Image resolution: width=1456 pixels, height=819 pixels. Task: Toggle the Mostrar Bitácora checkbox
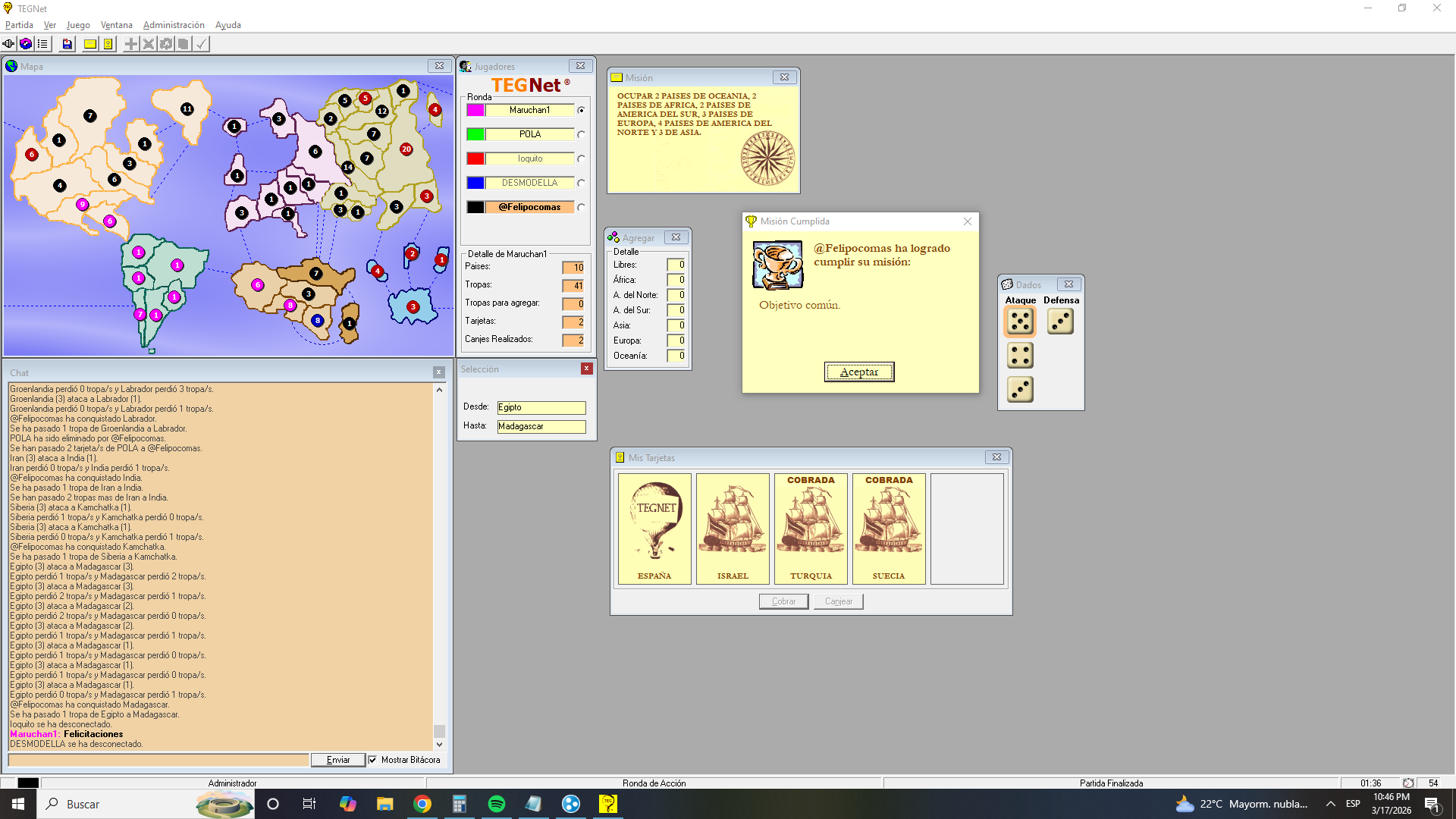(372, 760)
